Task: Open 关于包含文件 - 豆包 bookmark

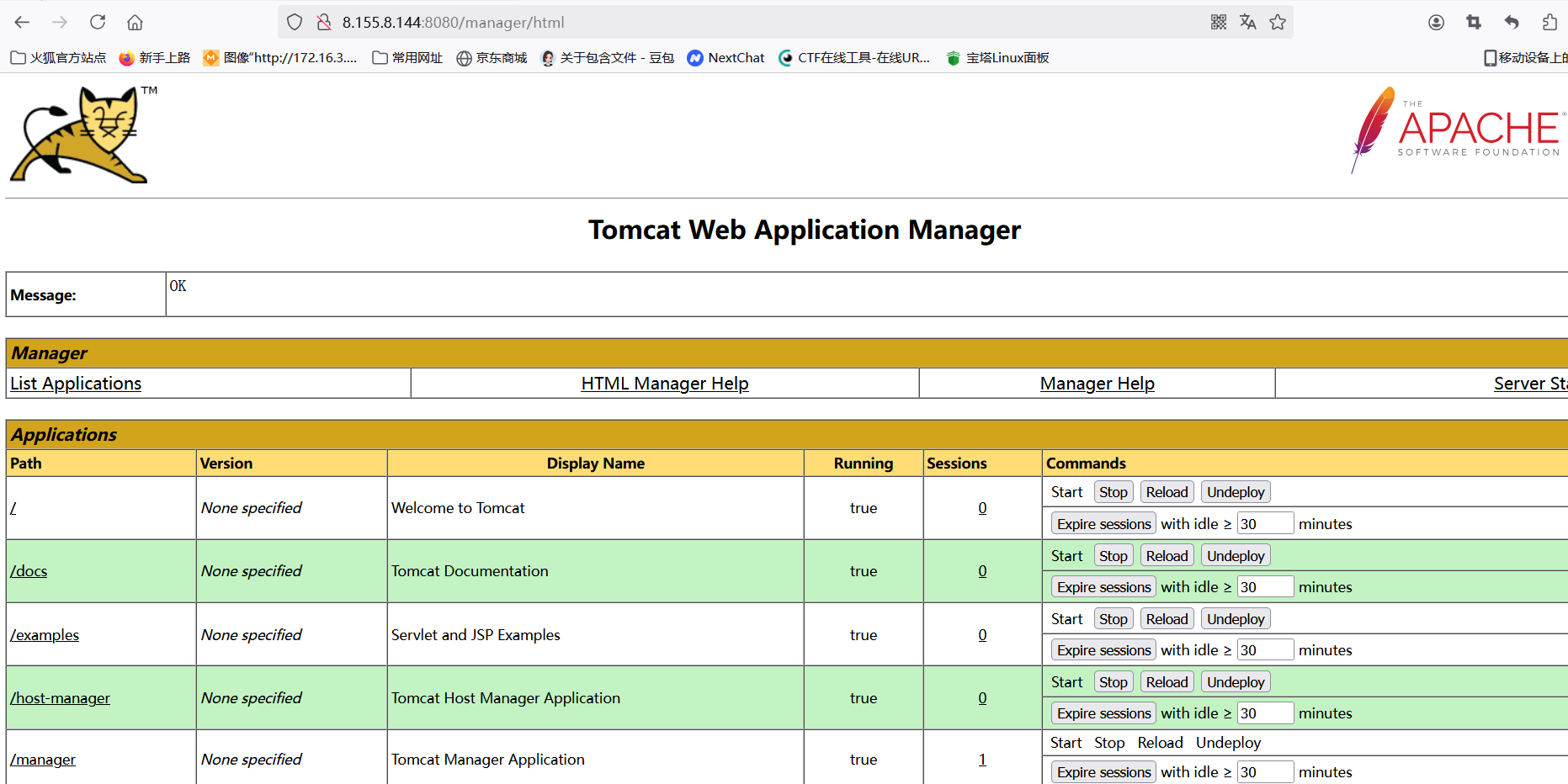Action: coord(607,58)
